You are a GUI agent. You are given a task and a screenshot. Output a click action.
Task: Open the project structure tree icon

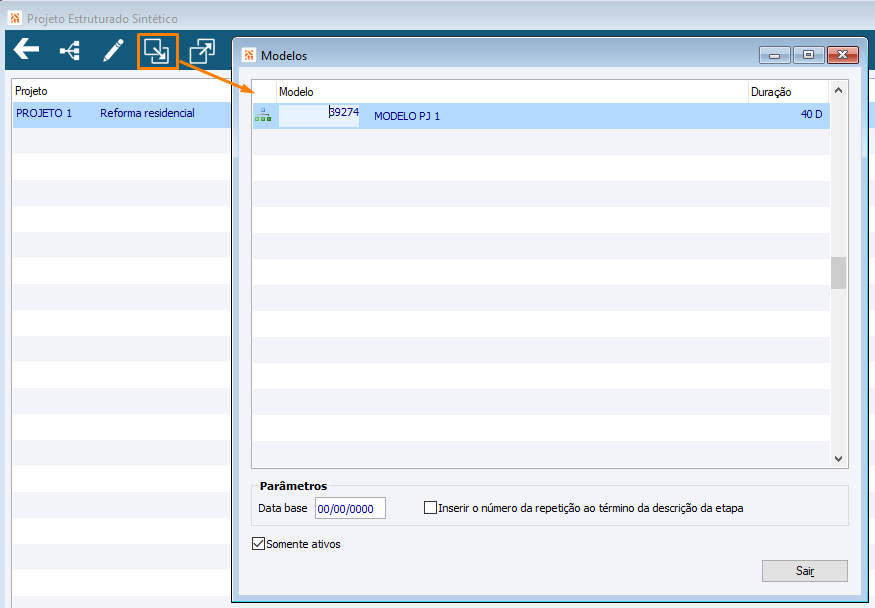70,51
